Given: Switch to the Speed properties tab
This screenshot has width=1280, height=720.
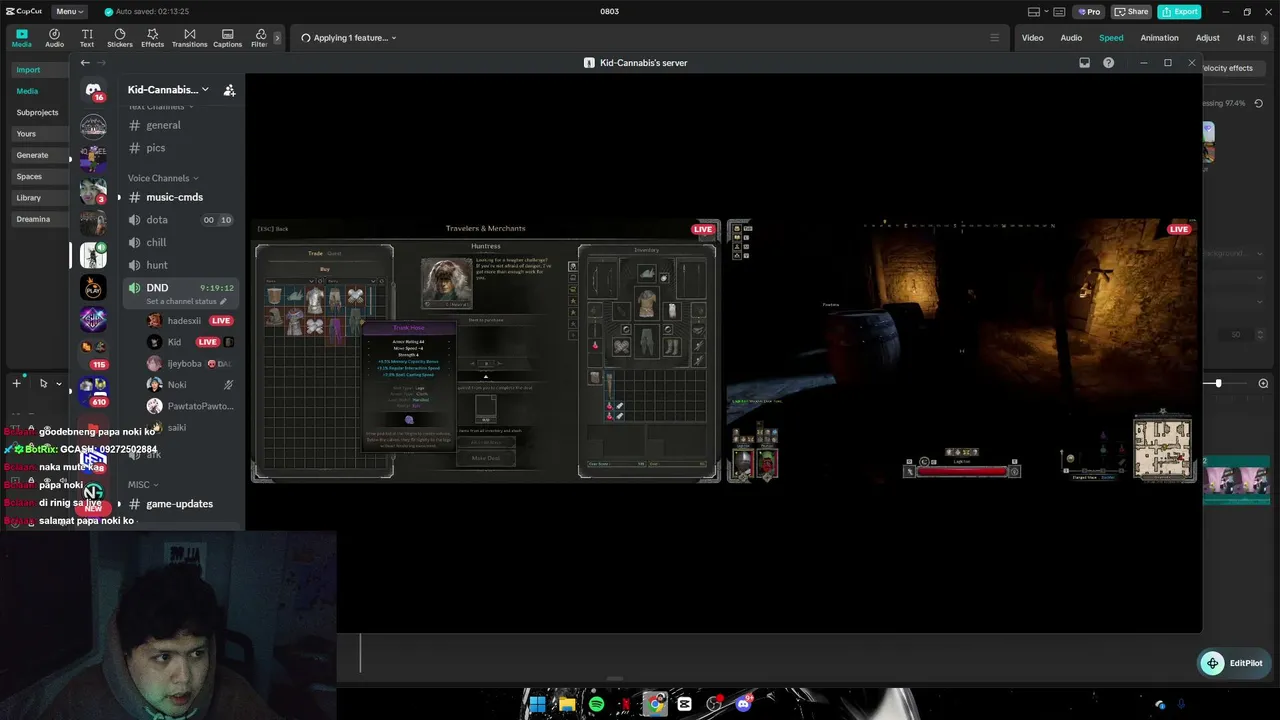Looking at the screenshot, I should [x=1111, y=38].
